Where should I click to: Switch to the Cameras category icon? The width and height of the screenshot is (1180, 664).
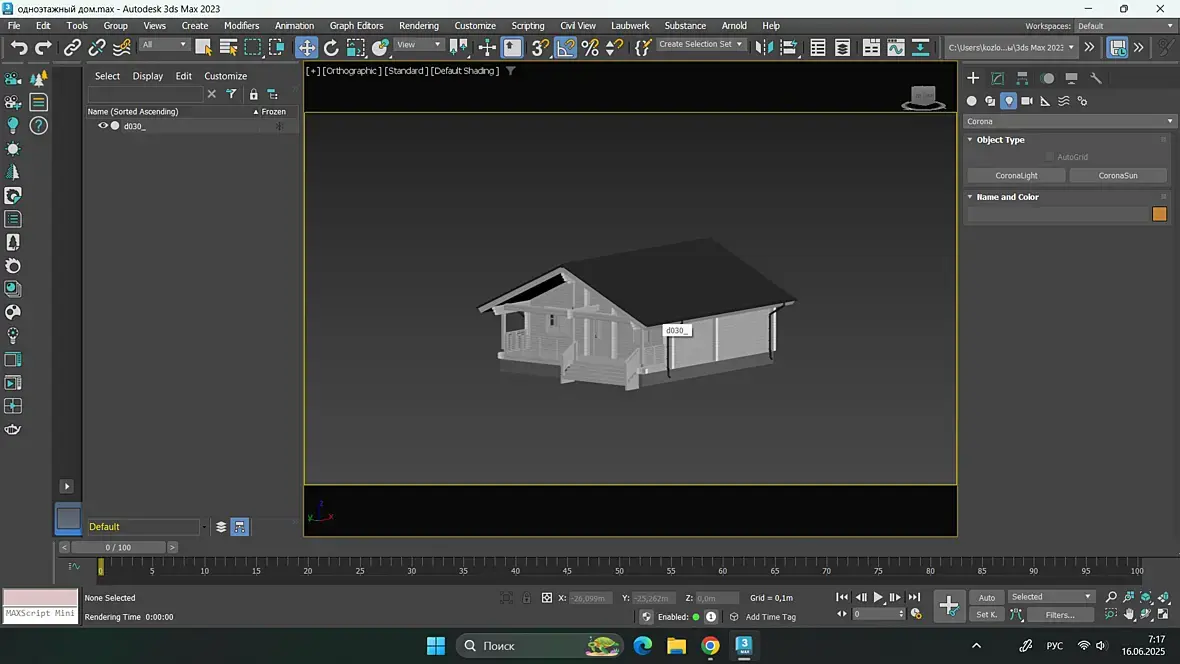tap(1027, 101)
